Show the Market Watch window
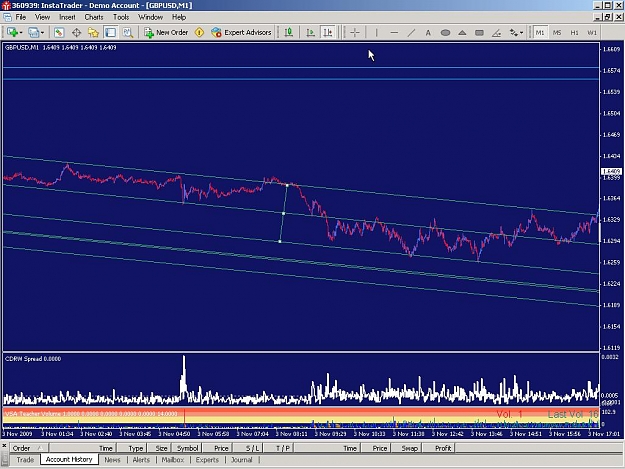 pos(59,32)
